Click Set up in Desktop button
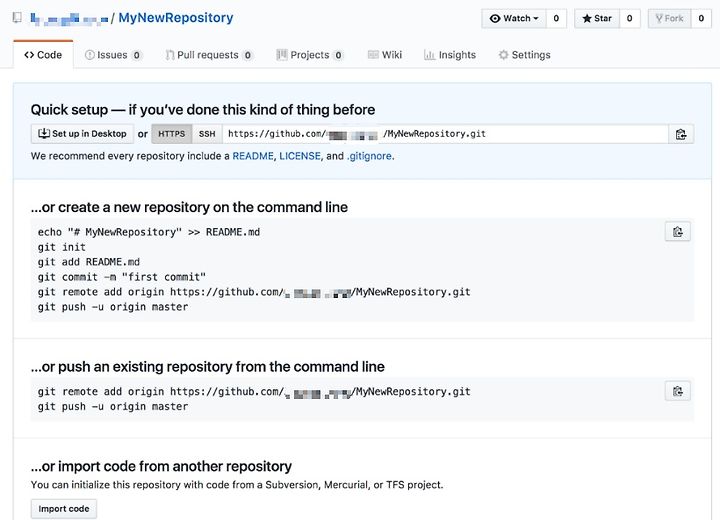The height and width of the screenshot is (520, 720). (82, 134)
